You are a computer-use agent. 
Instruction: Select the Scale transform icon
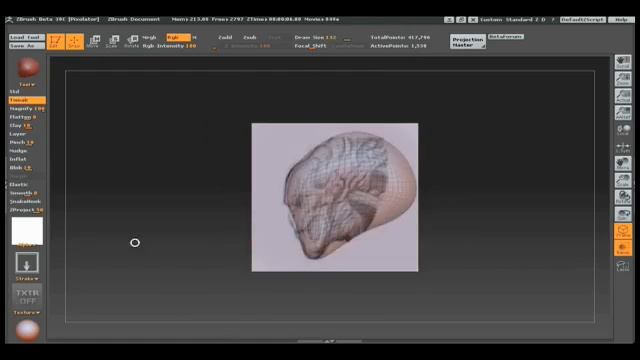click(x=112, y=41)
